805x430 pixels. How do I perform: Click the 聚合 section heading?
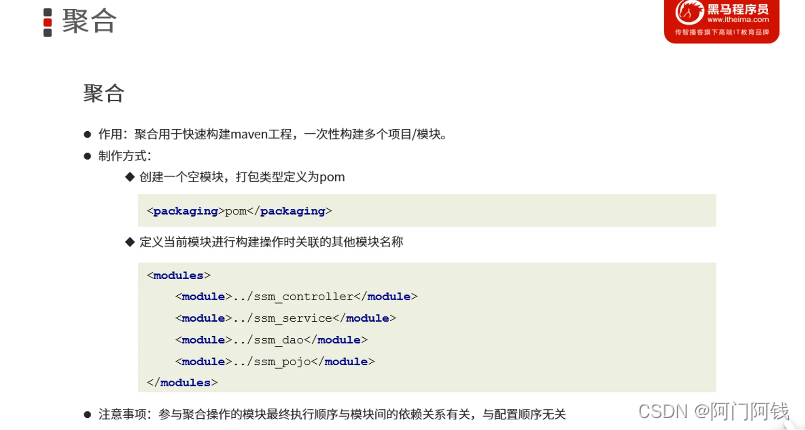(104, 93)
